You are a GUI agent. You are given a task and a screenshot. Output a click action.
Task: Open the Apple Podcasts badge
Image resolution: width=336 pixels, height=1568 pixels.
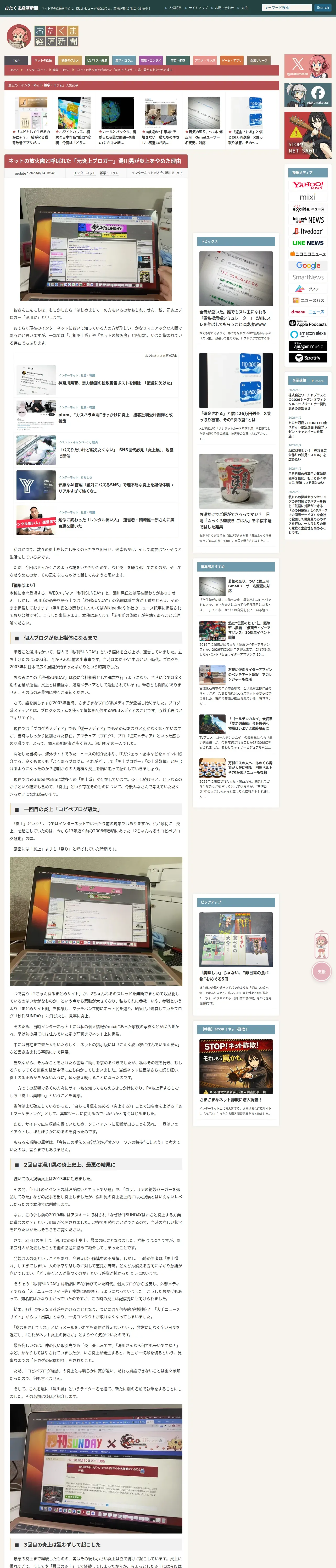(x=308, y=323)
